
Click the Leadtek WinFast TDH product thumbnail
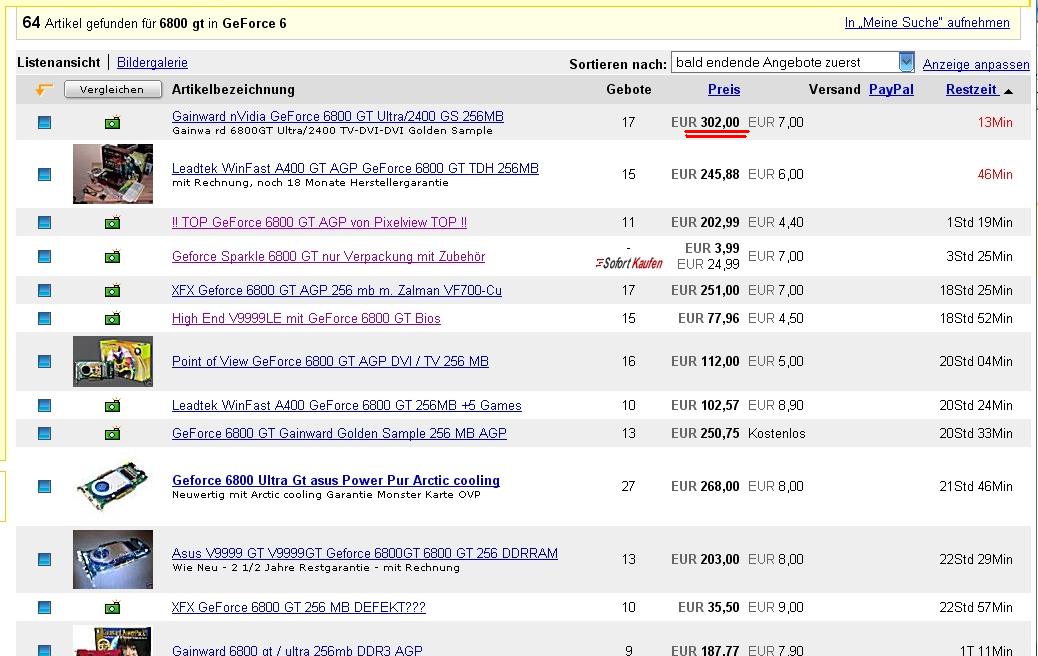[113, 174]
